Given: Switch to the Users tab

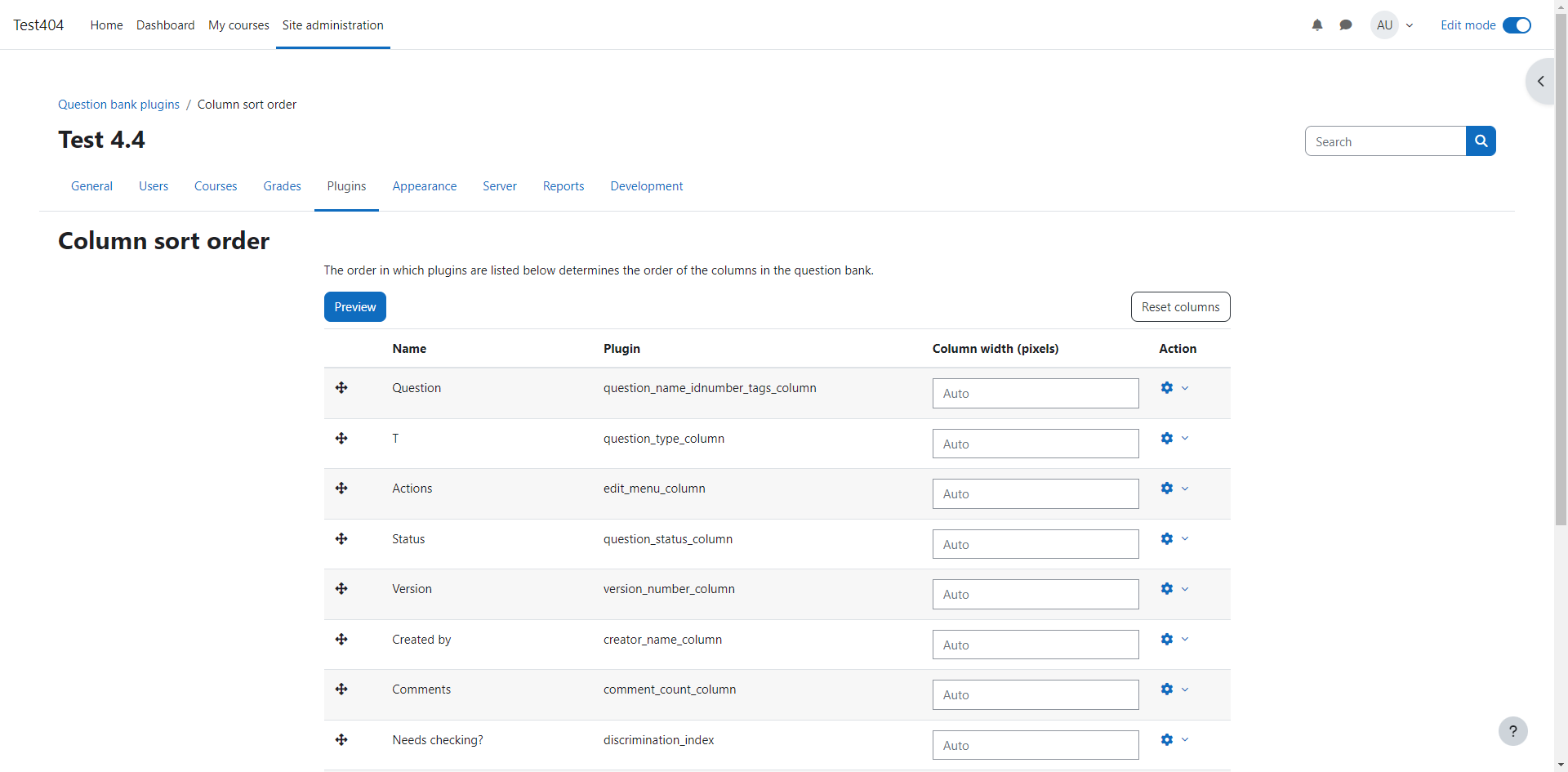Looking at the screenshot, I should (x=154, y=186).
